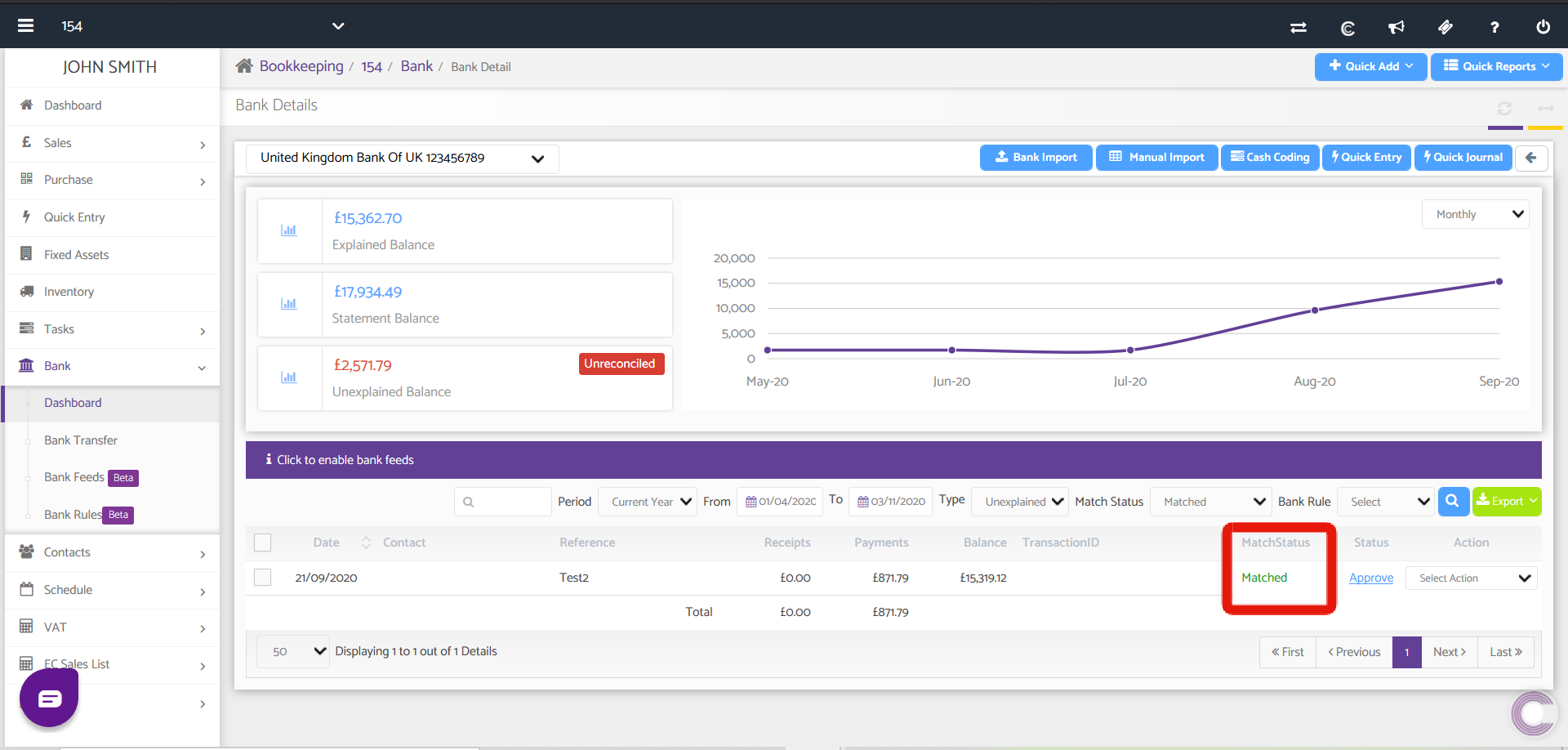Click the Next page button
The width and height of the screenshot is (1568, 750).
tap(1449, 652)
